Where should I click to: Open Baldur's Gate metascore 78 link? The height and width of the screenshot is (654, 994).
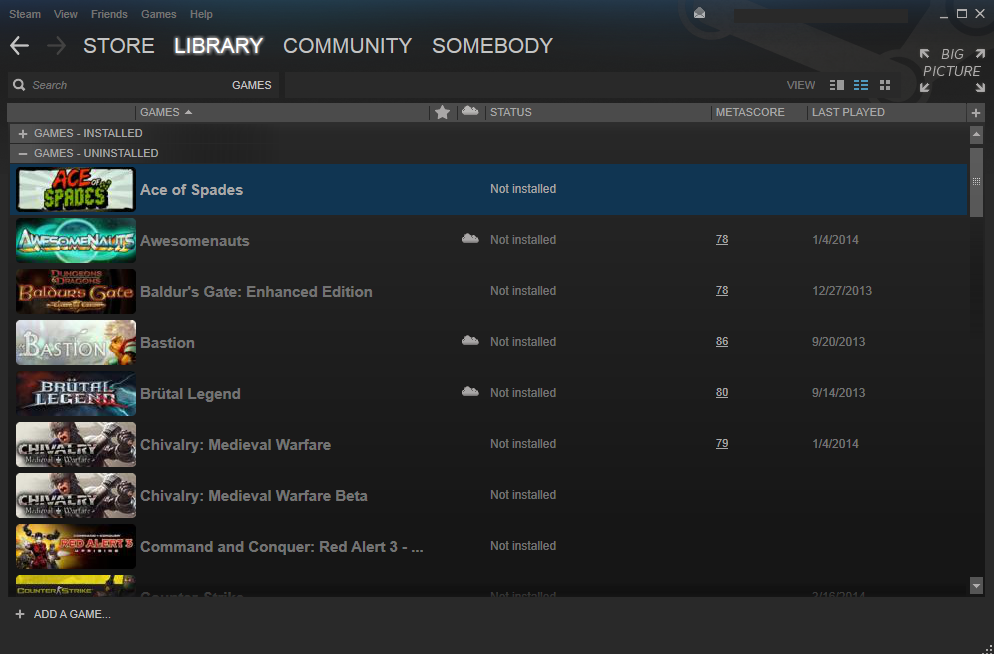coord(722,290)
